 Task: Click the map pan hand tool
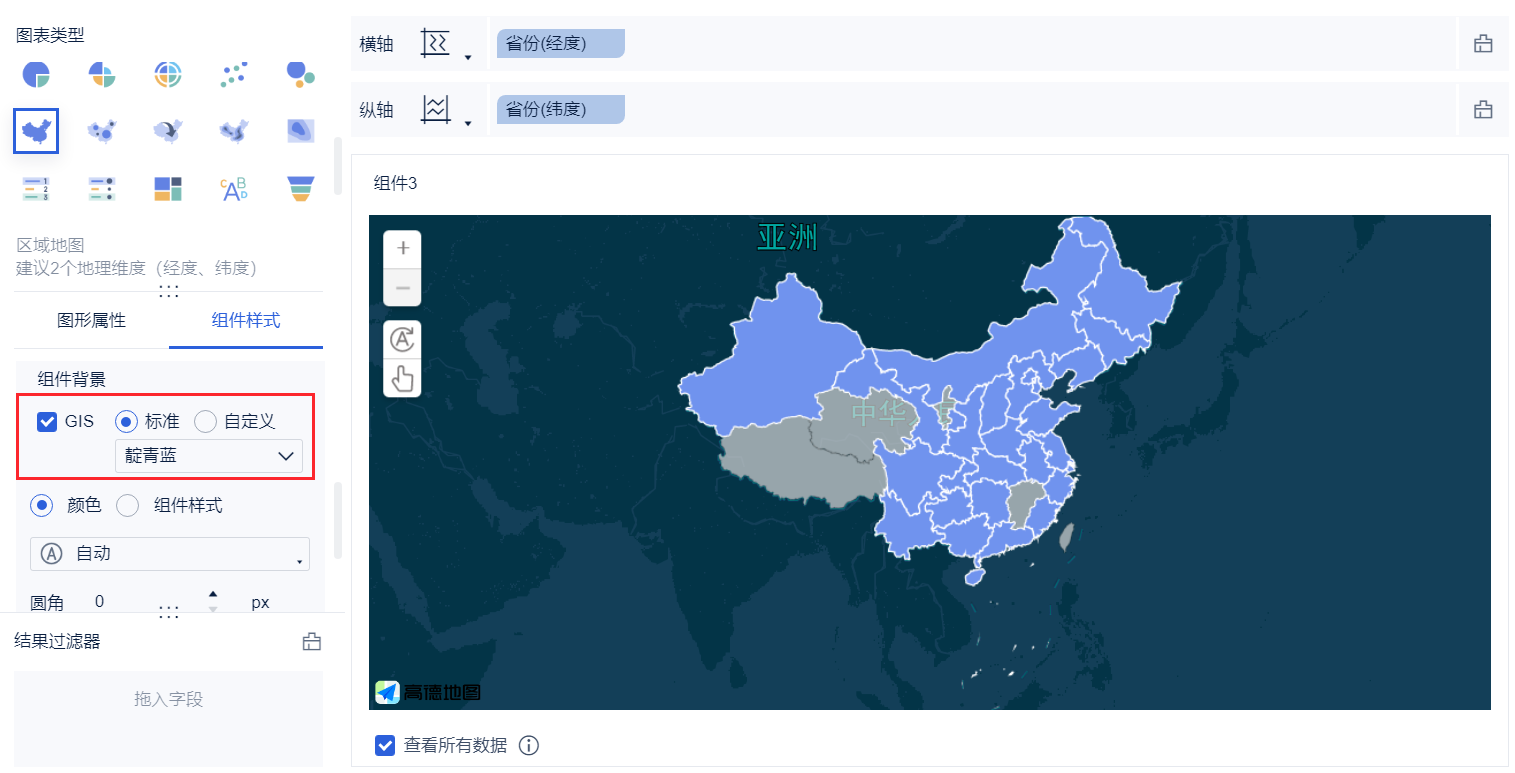403,378
